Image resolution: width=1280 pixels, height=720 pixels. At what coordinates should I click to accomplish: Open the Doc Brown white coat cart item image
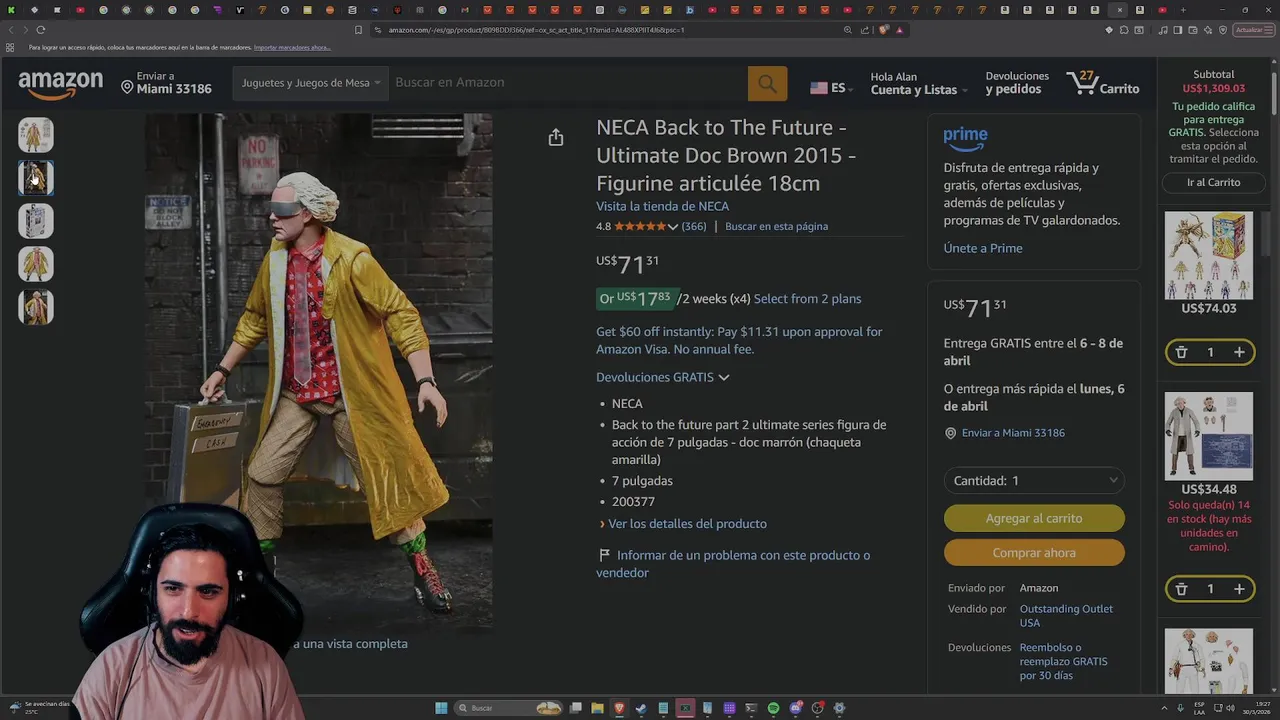click(x=1208, y=436)
